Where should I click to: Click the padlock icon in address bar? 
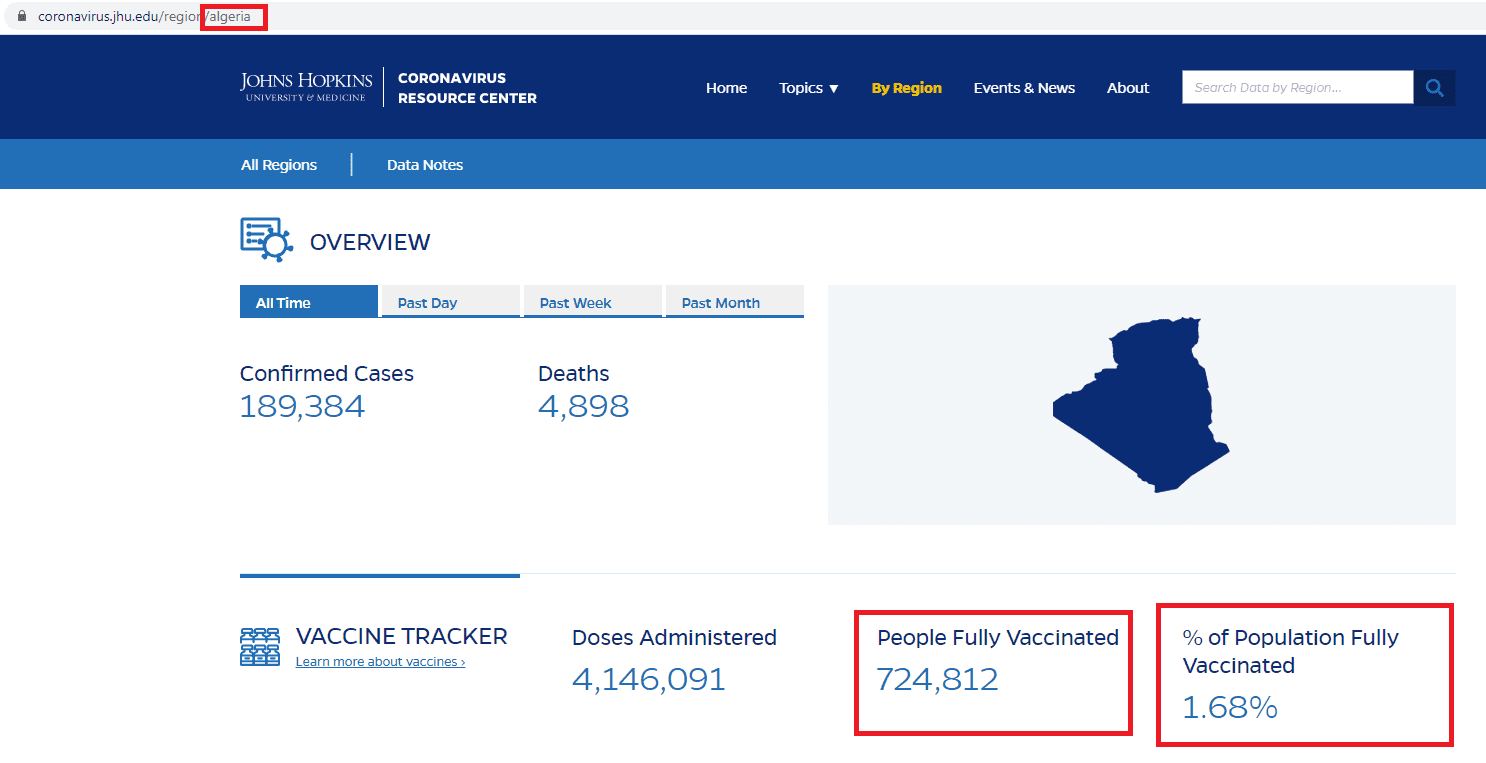[22, 17]
